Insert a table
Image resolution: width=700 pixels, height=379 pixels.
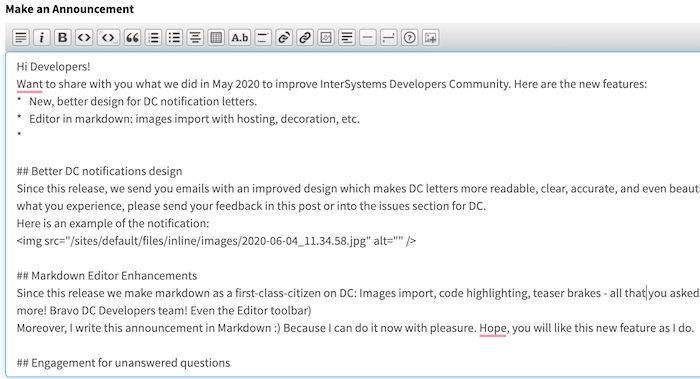click(216, 37)
